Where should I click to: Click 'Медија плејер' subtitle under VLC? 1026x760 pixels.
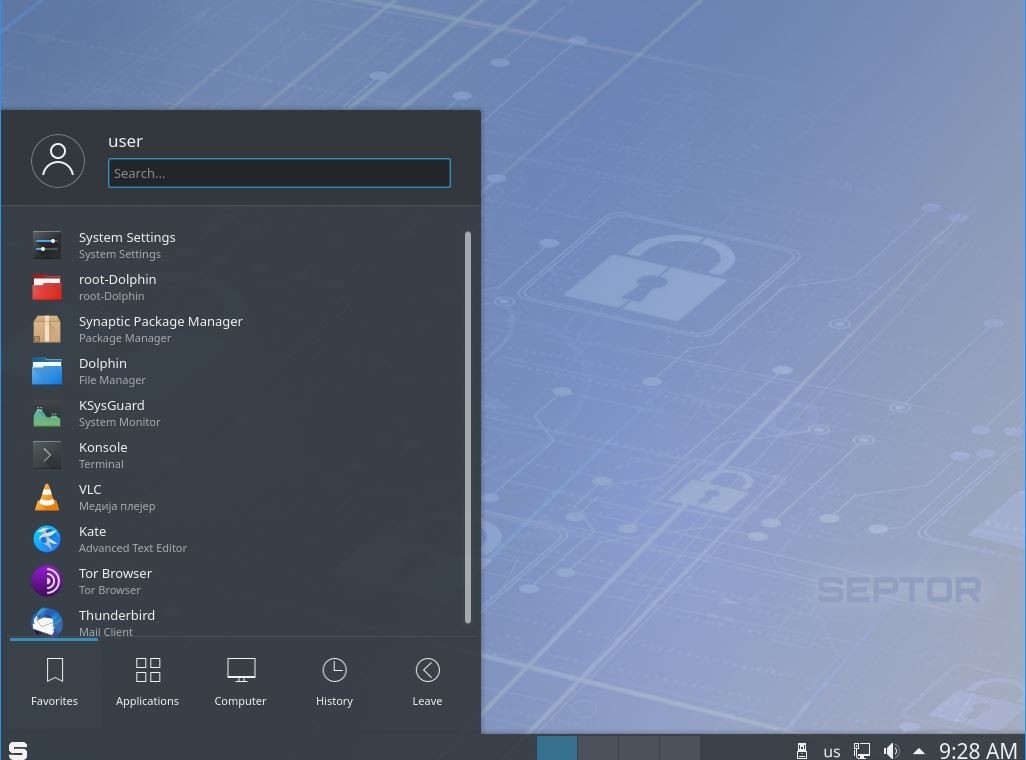[x=117, y=505]
